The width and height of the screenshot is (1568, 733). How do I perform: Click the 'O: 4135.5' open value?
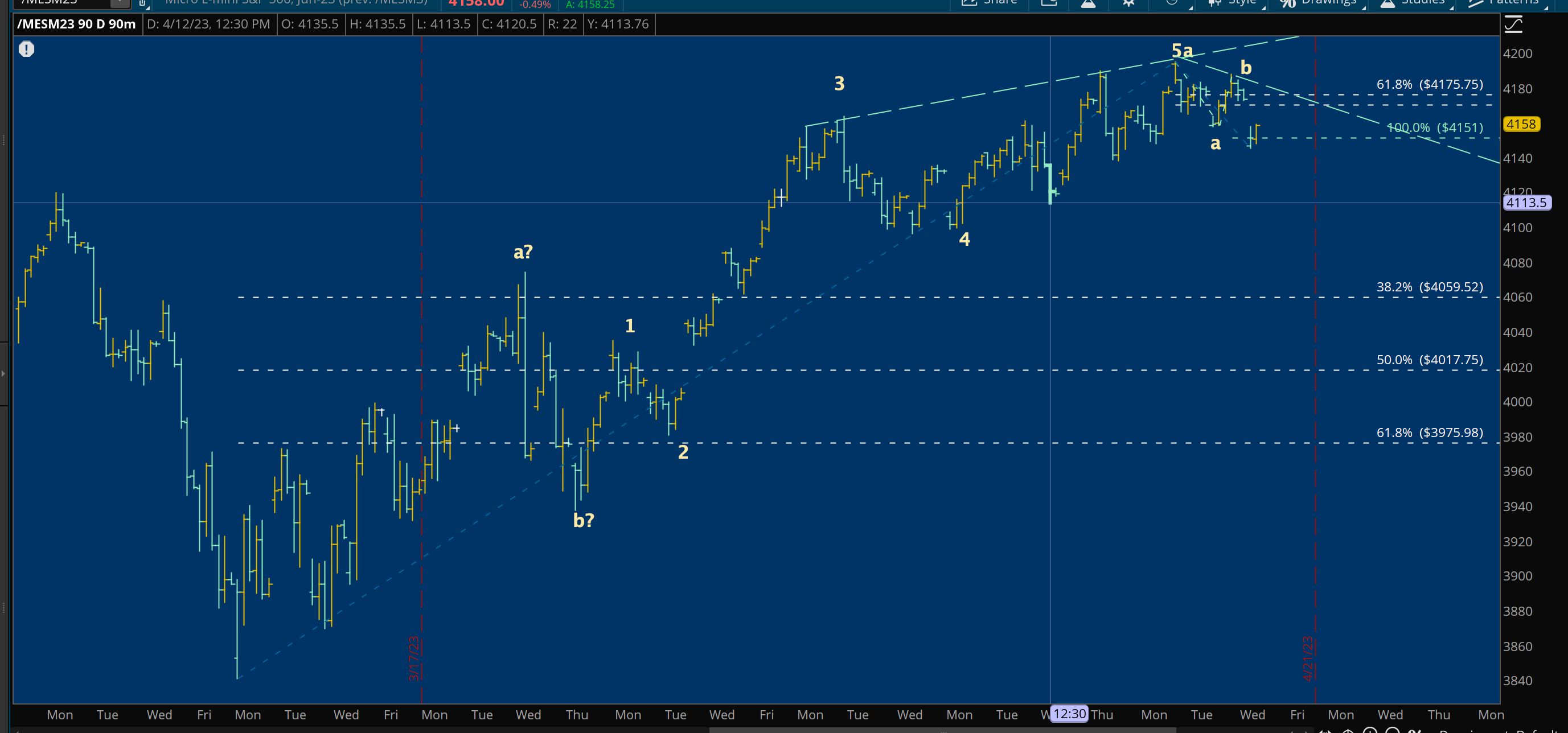pyautogui.click(x=310, y=24)
